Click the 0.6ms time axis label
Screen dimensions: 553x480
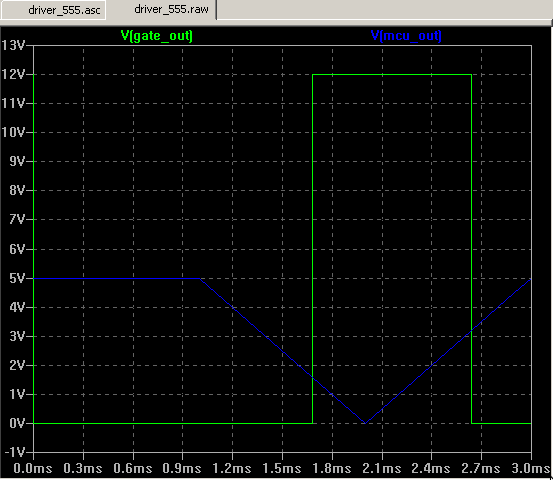pos(133,469)
